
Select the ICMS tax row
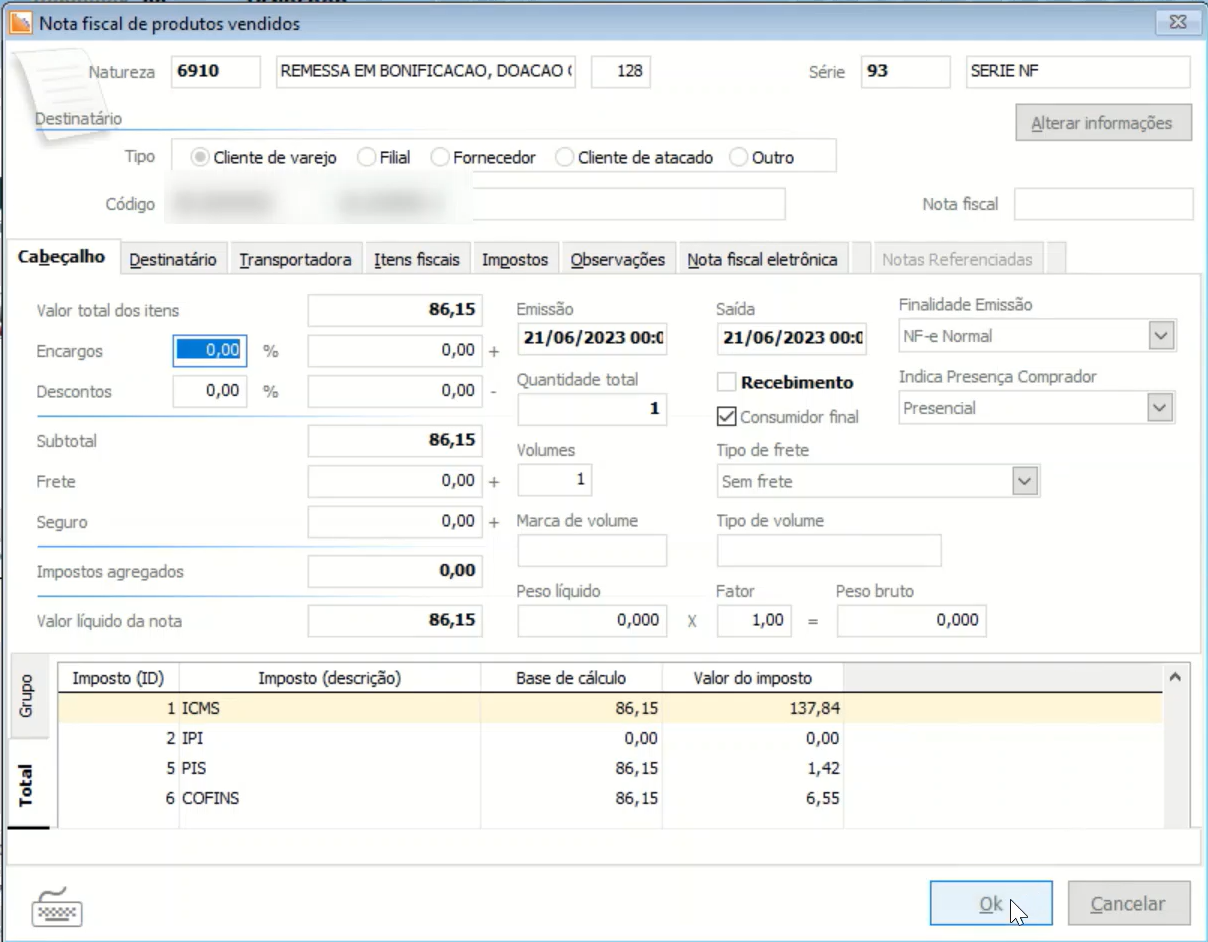coord(610,708)
